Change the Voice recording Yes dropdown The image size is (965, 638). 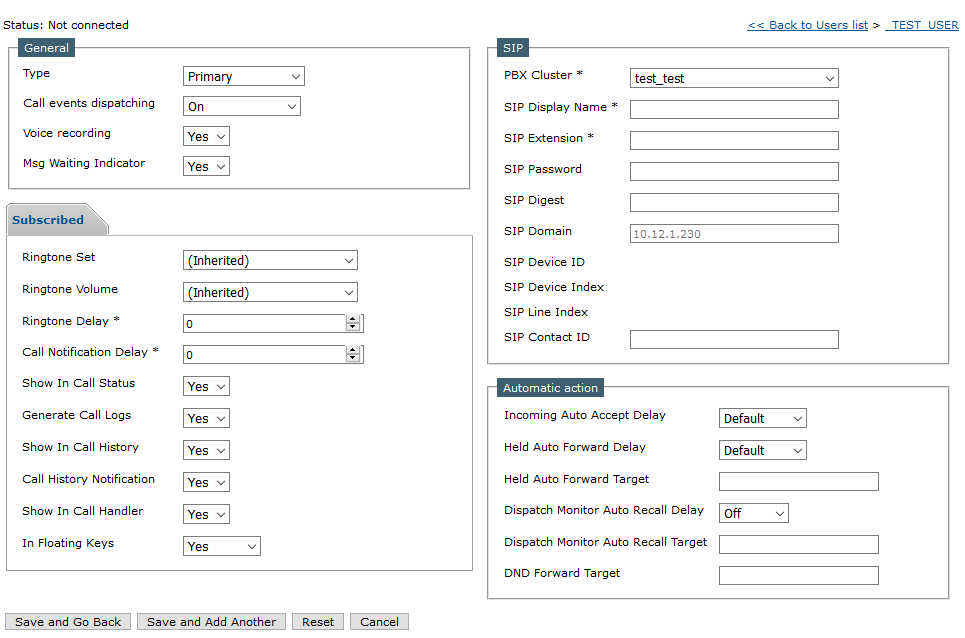click(x=206, y=137)
